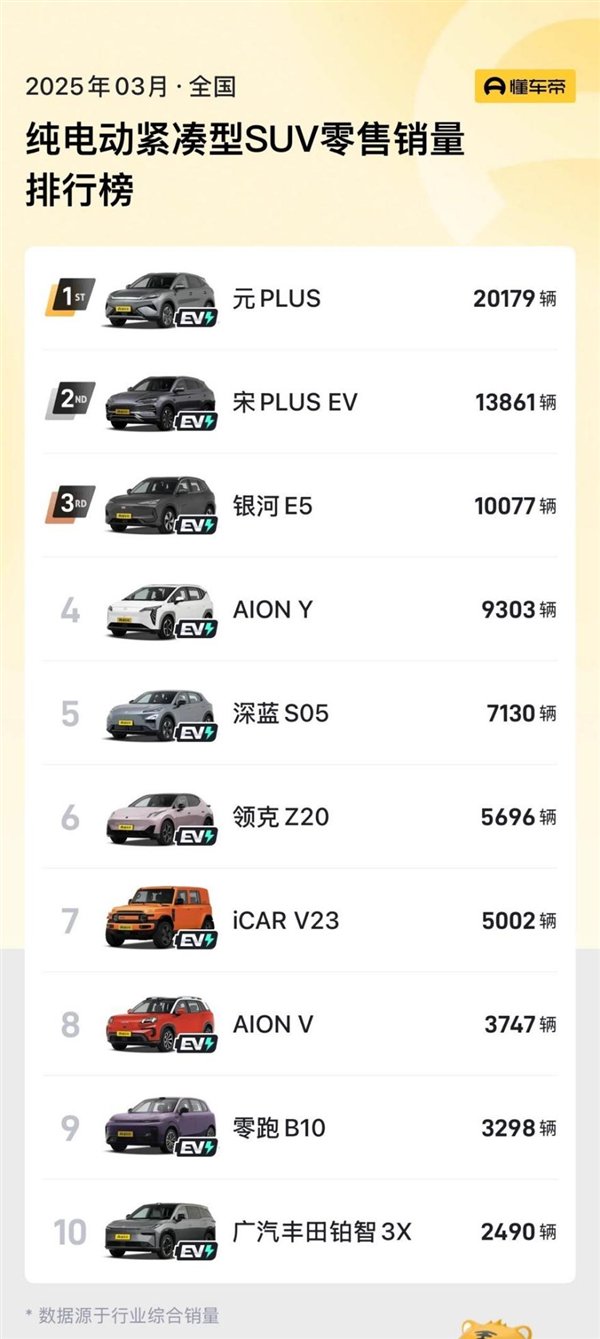Open the 银河 E5 model entry

[272, 506]
